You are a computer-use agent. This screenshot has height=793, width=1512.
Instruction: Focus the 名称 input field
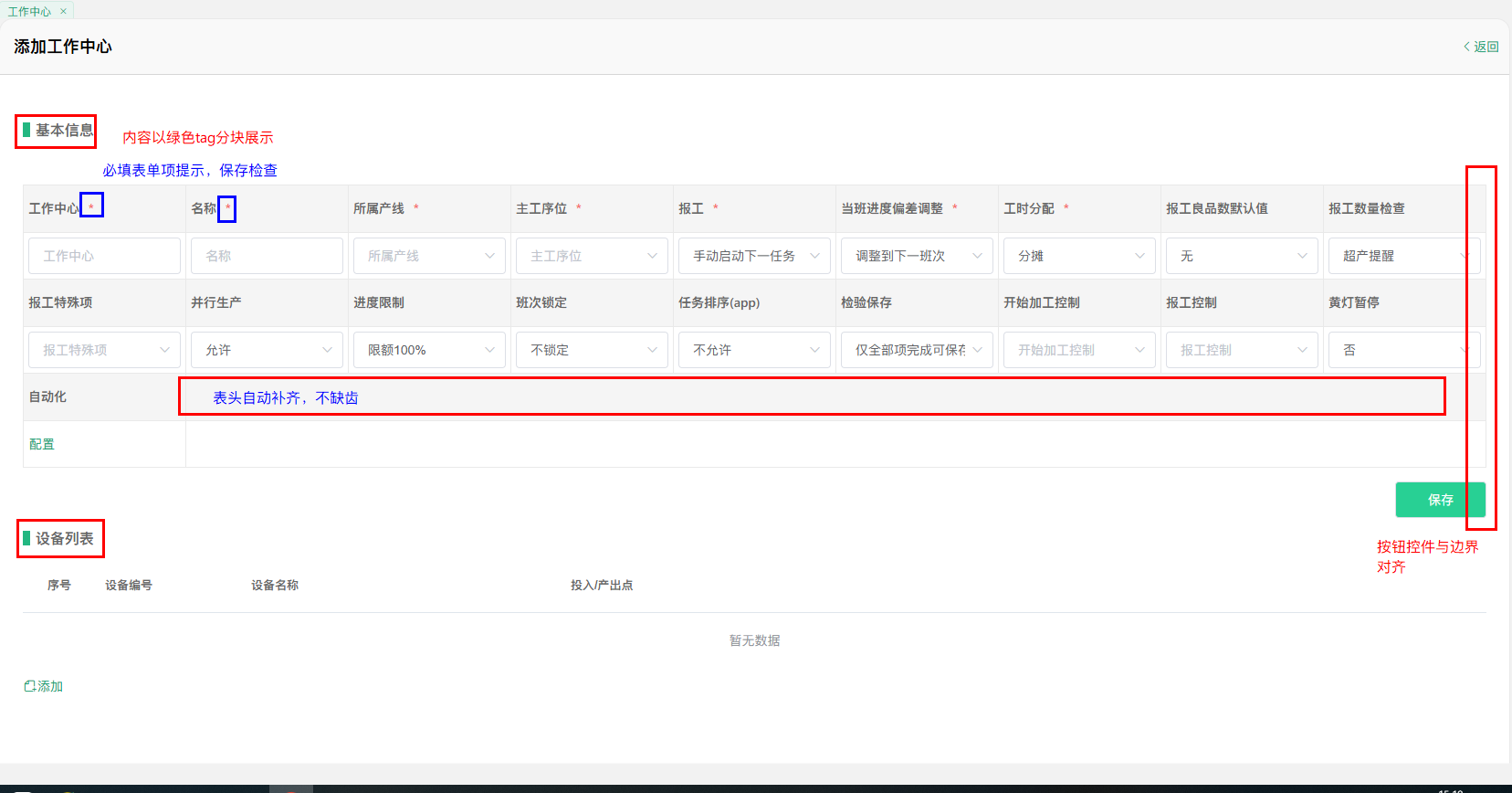pos(267,256)
